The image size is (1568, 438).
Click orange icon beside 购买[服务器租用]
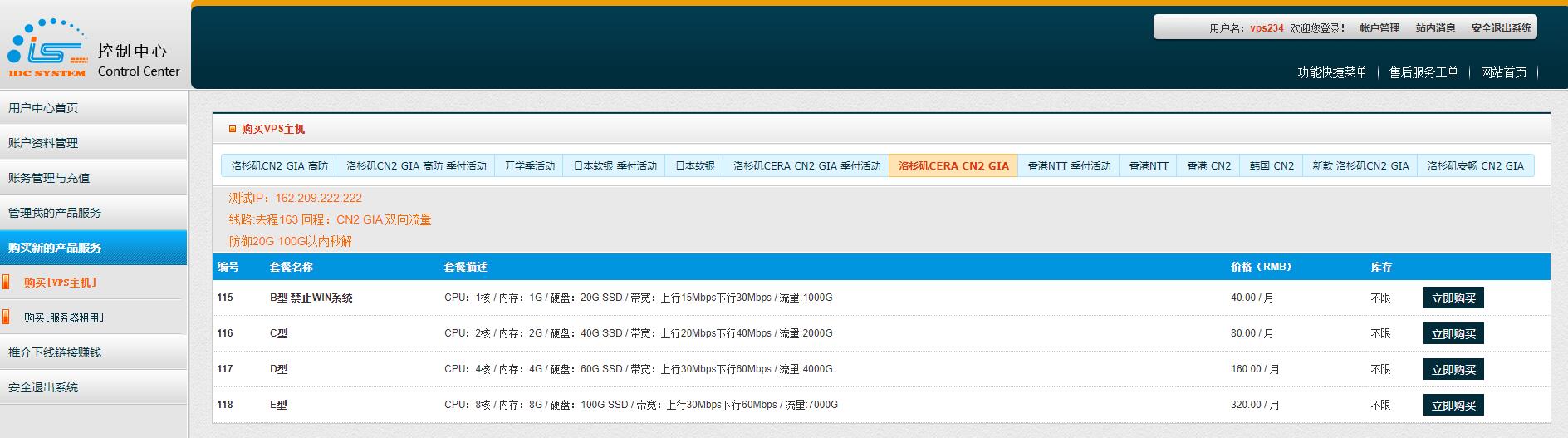[7, 317]
